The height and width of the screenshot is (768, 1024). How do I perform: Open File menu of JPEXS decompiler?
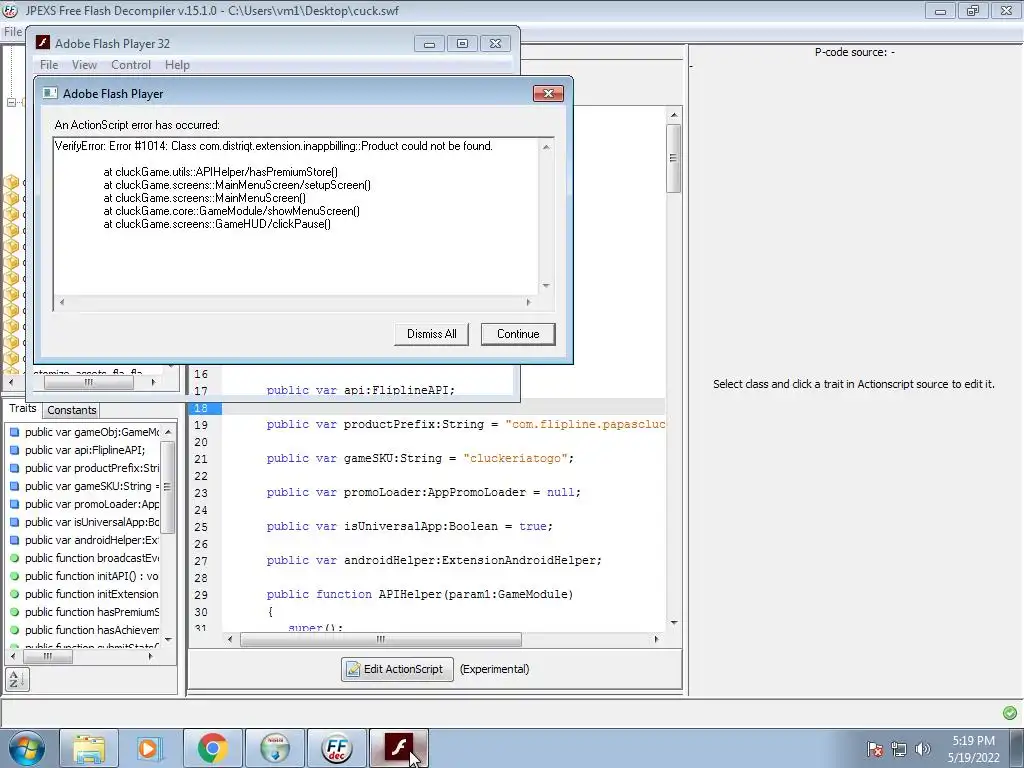pyautogui.click(x=12, y=31)
